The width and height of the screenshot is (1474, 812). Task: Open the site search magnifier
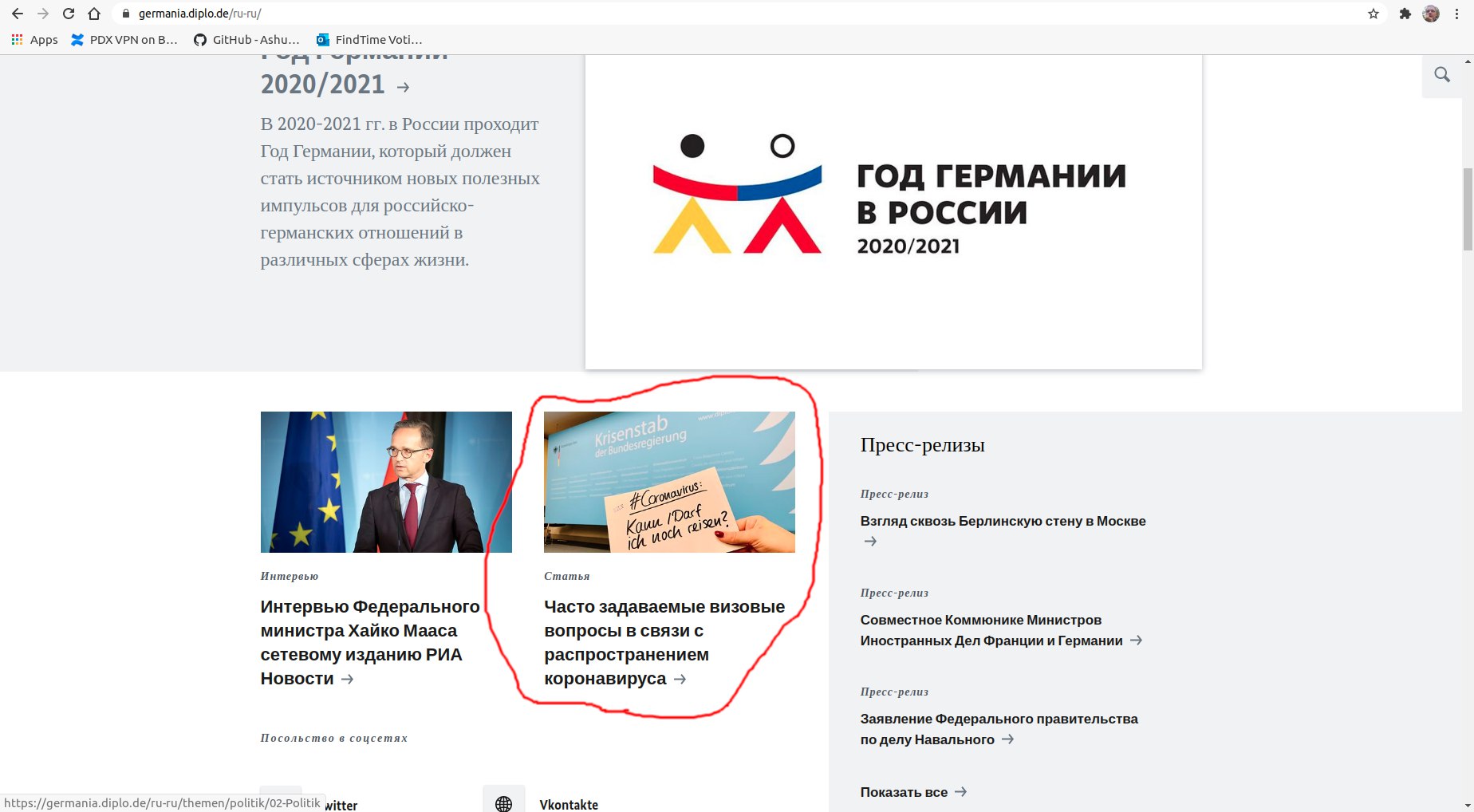coord(1442,75)
